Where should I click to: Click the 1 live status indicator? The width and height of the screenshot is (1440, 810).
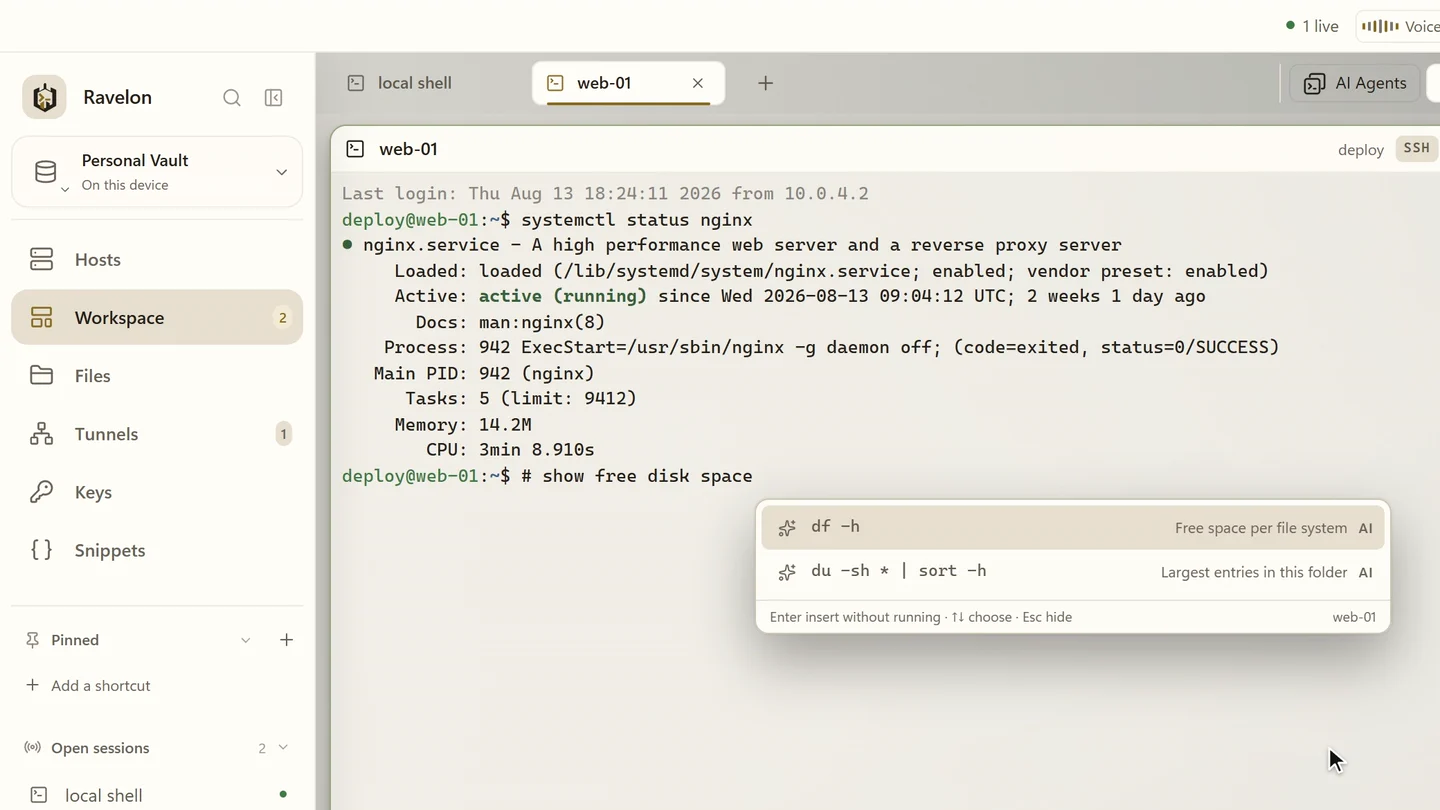point(1312,26)
